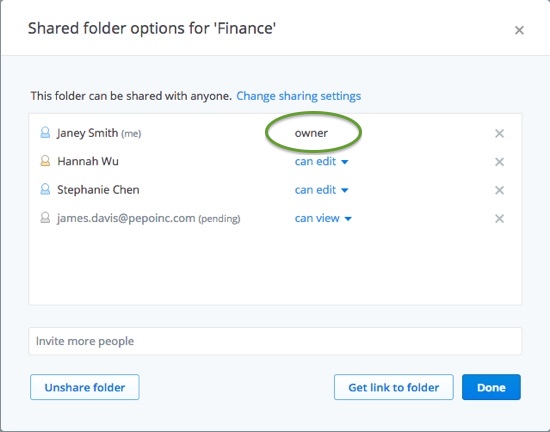
Task: Click the Unshare folder button
Action: tap(85, 387)
